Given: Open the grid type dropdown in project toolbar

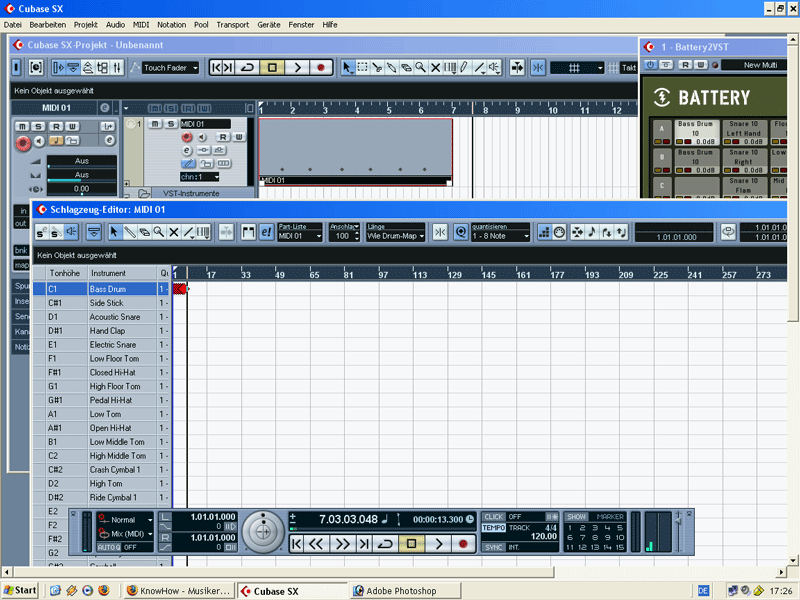Looking at the screenshot, I should 578,68.
